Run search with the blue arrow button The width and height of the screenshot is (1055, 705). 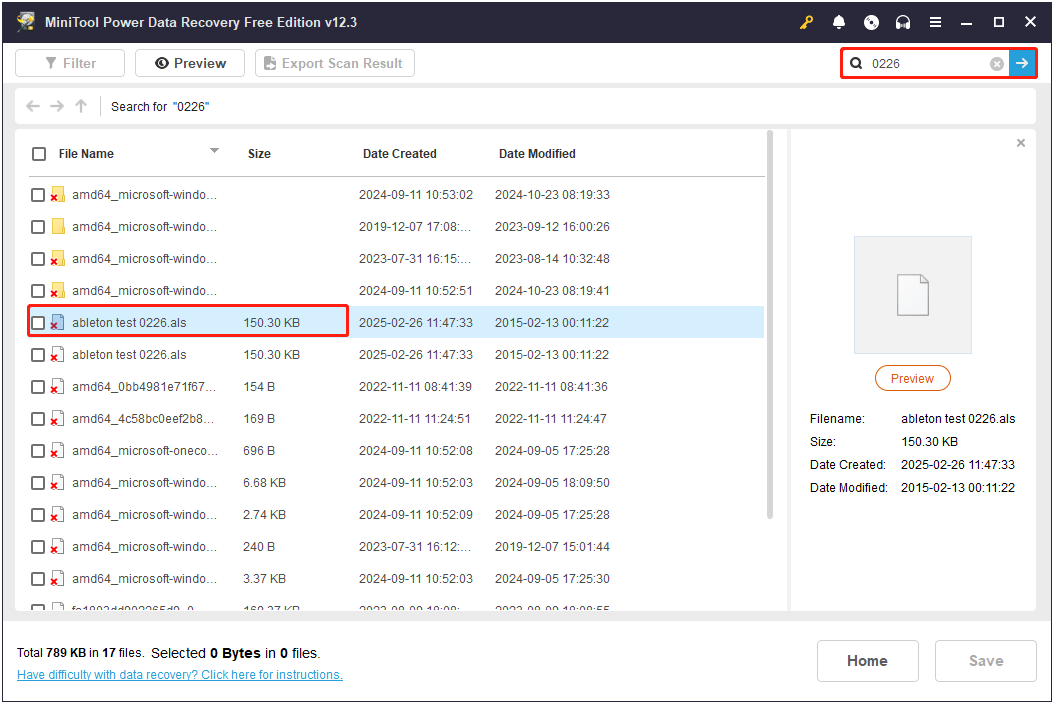click(x=1022, y=63)
